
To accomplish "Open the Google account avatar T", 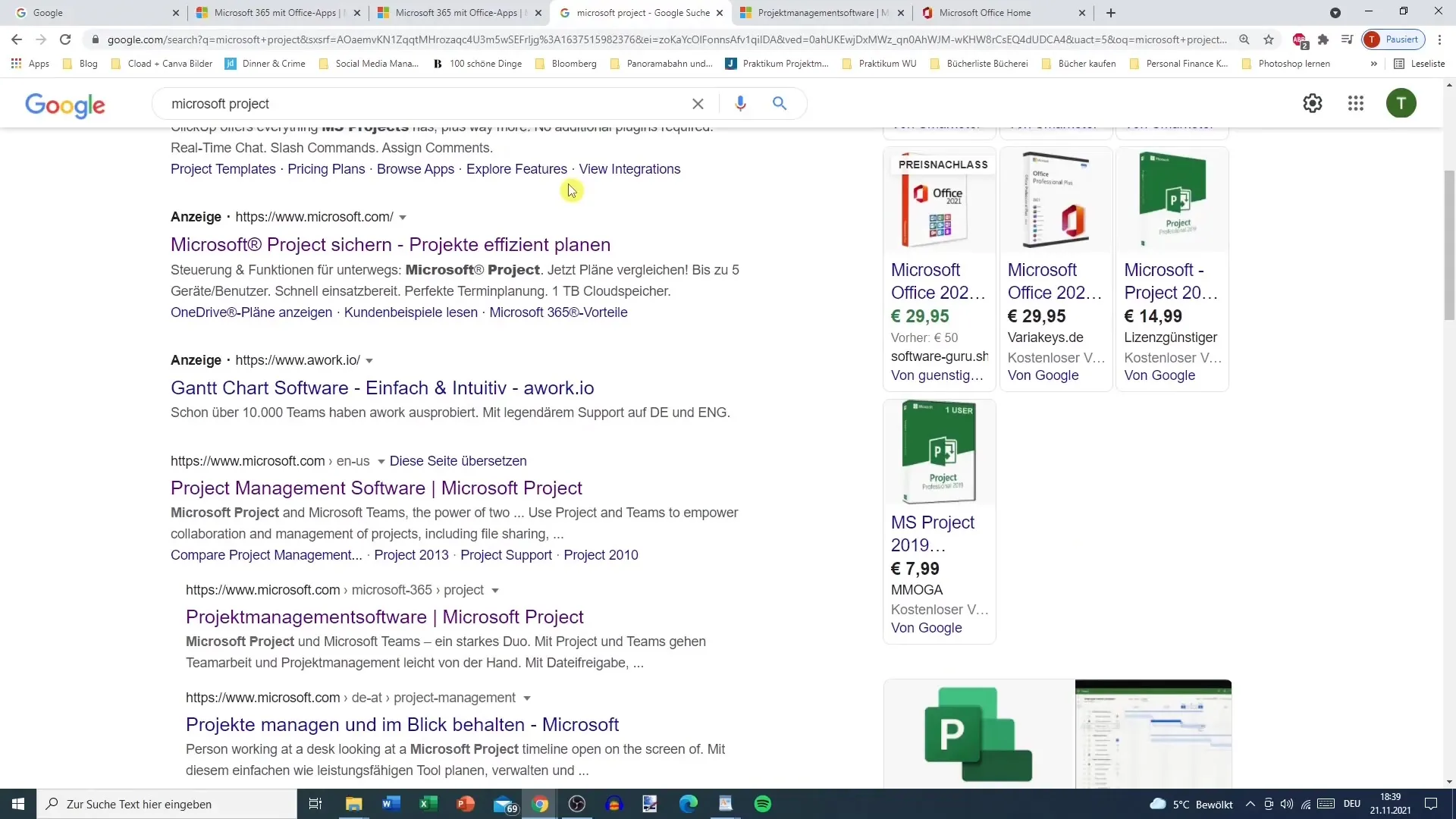I will [1401, 103].
